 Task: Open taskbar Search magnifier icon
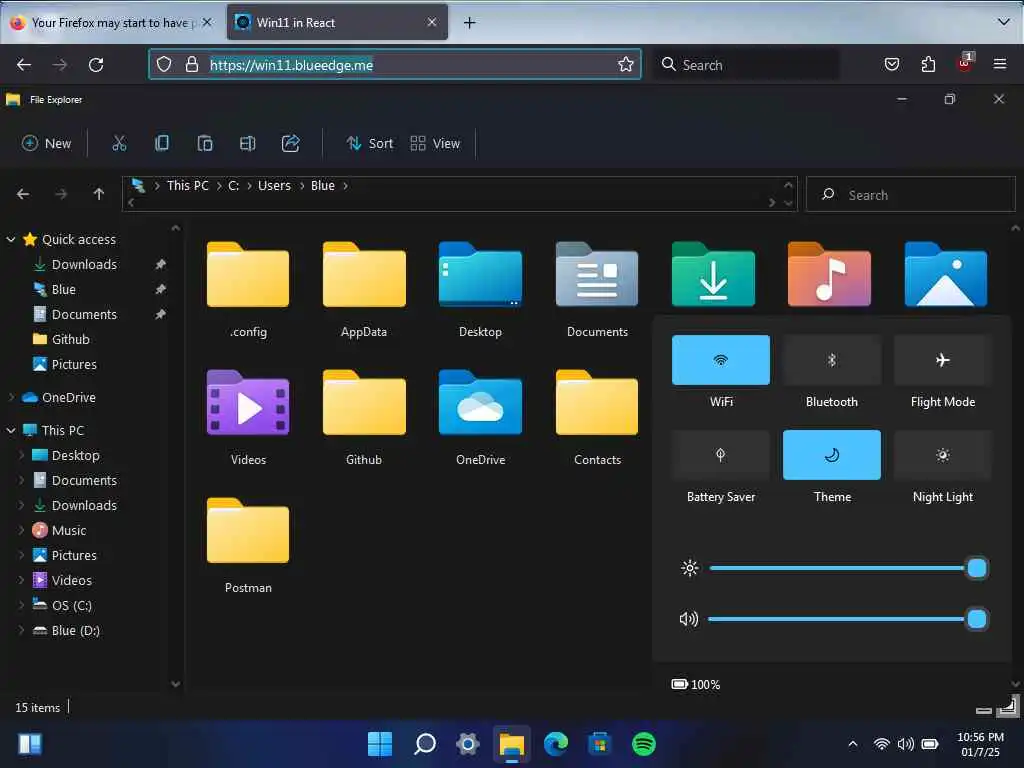coord(424,744)
